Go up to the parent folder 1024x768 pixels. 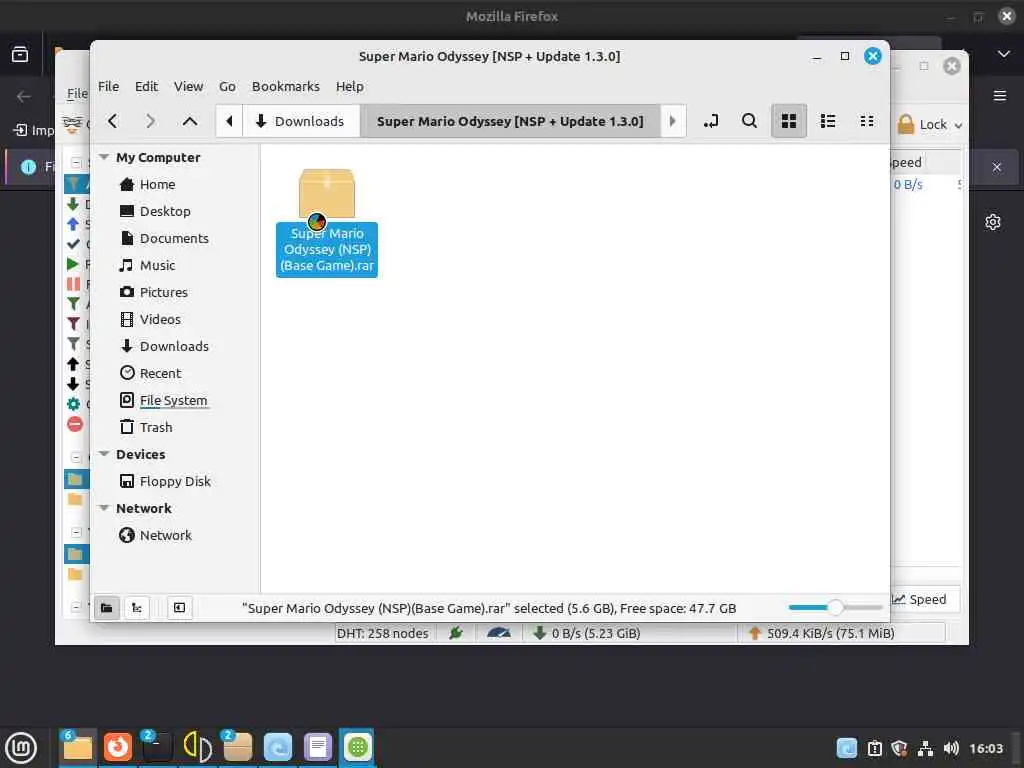[189, 121]
